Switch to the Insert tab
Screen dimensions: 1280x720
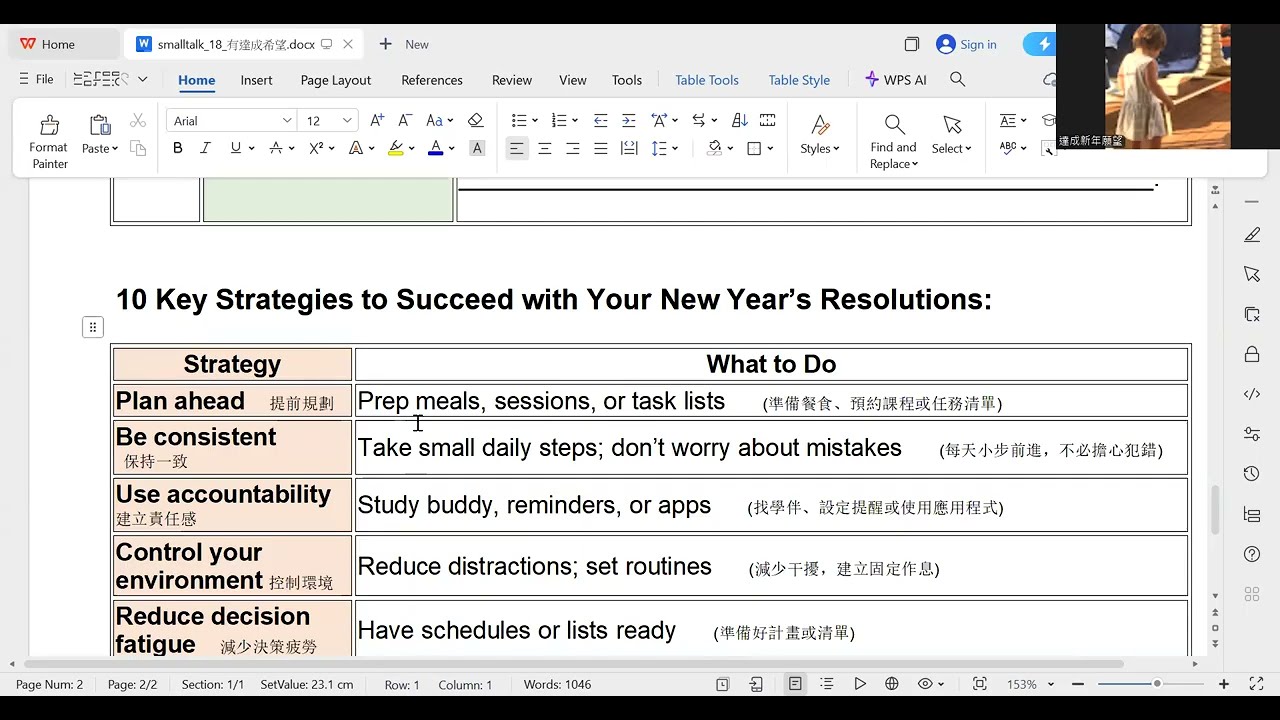(256, 80)
